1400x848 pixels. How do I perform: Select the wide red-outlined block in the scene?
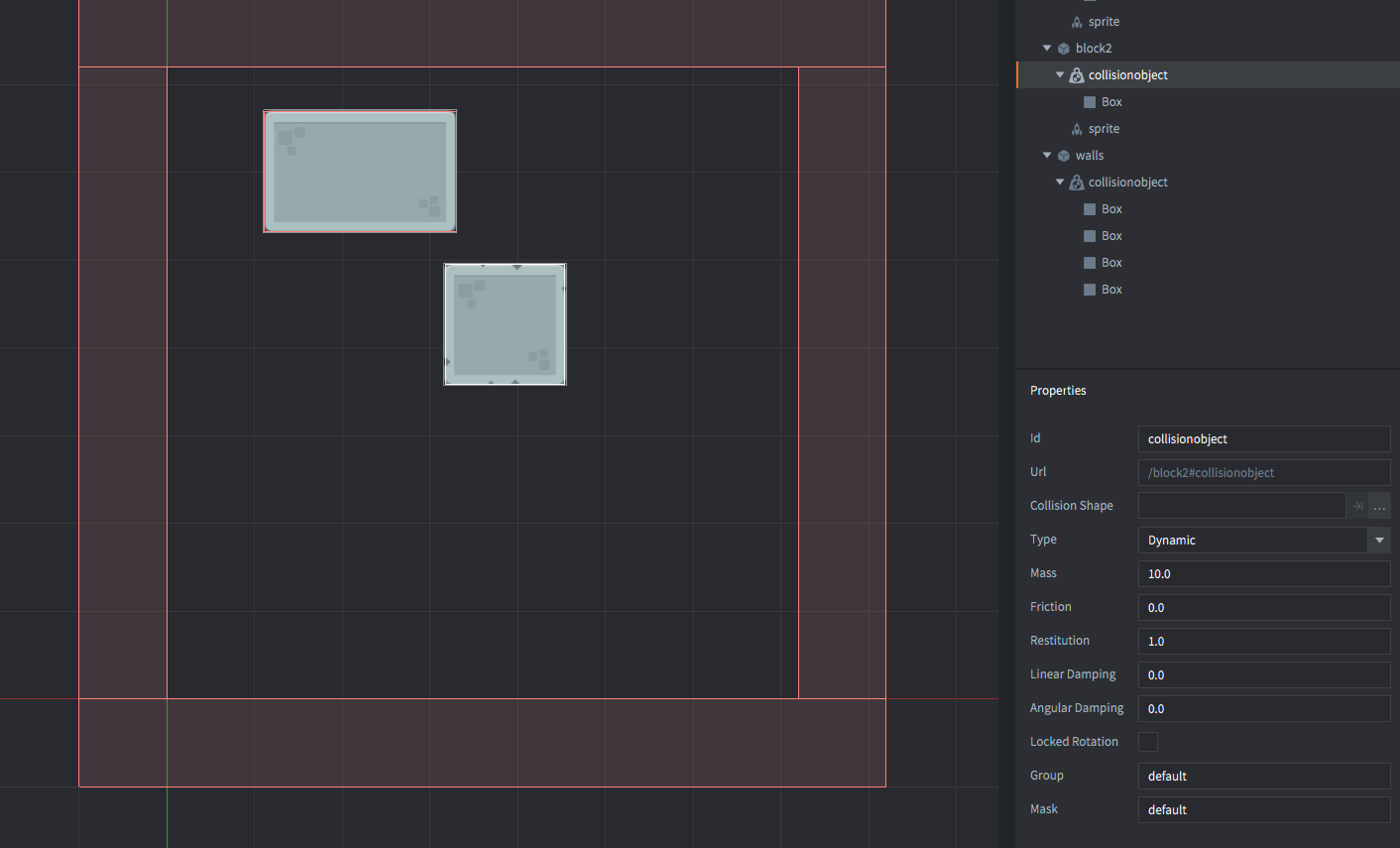click(x=360, y=172)
